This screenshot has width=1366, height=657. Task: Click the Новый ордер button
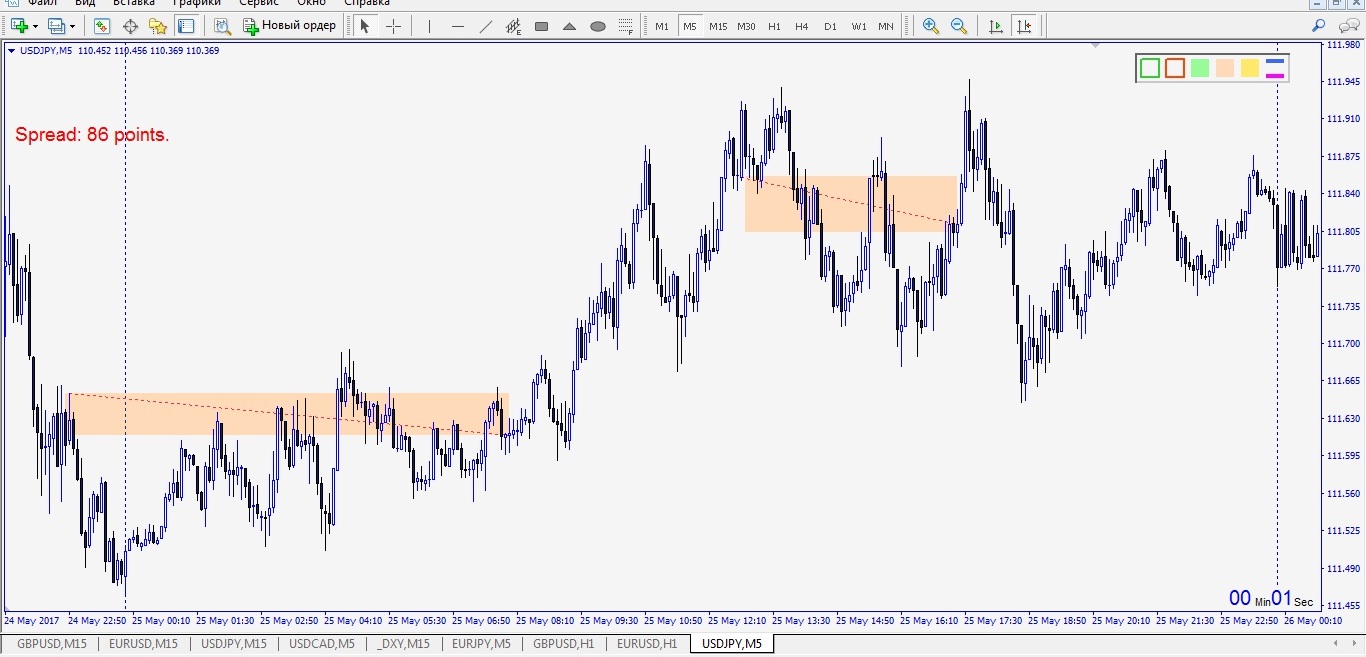click(290, 26)
